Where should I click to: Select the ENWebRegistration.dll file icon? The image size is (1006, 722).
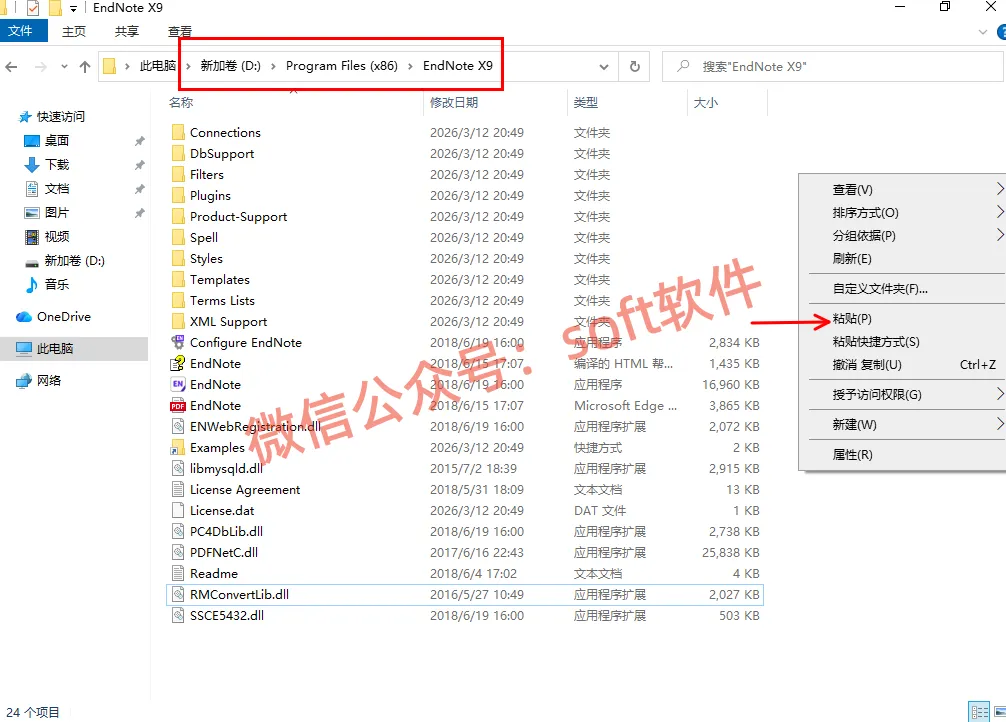[x=178, y=427]
